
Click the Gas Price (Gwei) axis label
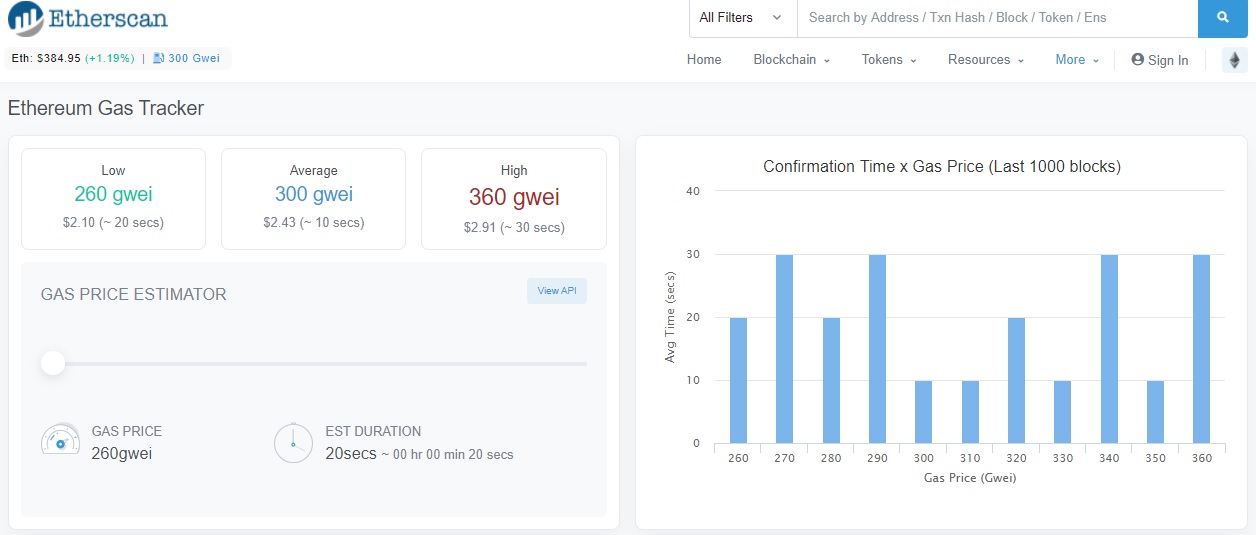(x=970, y=477)
